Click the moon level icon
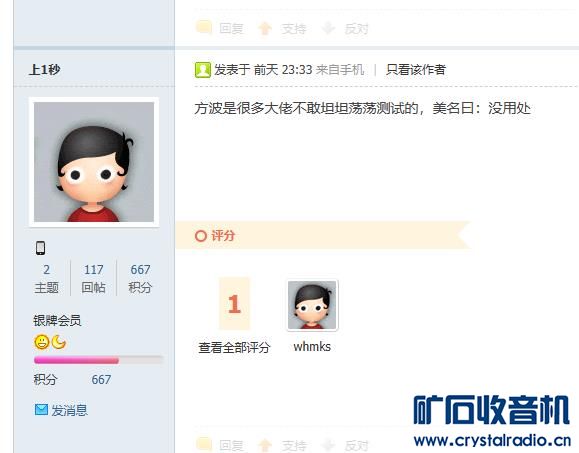 point(59,342)
